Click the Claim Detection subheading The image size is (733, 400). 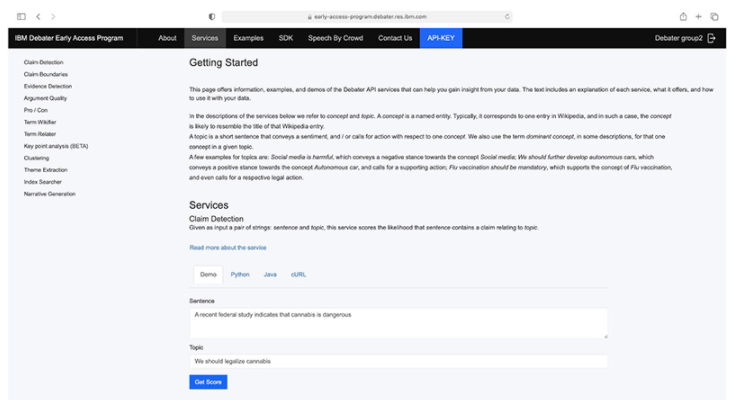pyautogui.click(x=216, y=219)
